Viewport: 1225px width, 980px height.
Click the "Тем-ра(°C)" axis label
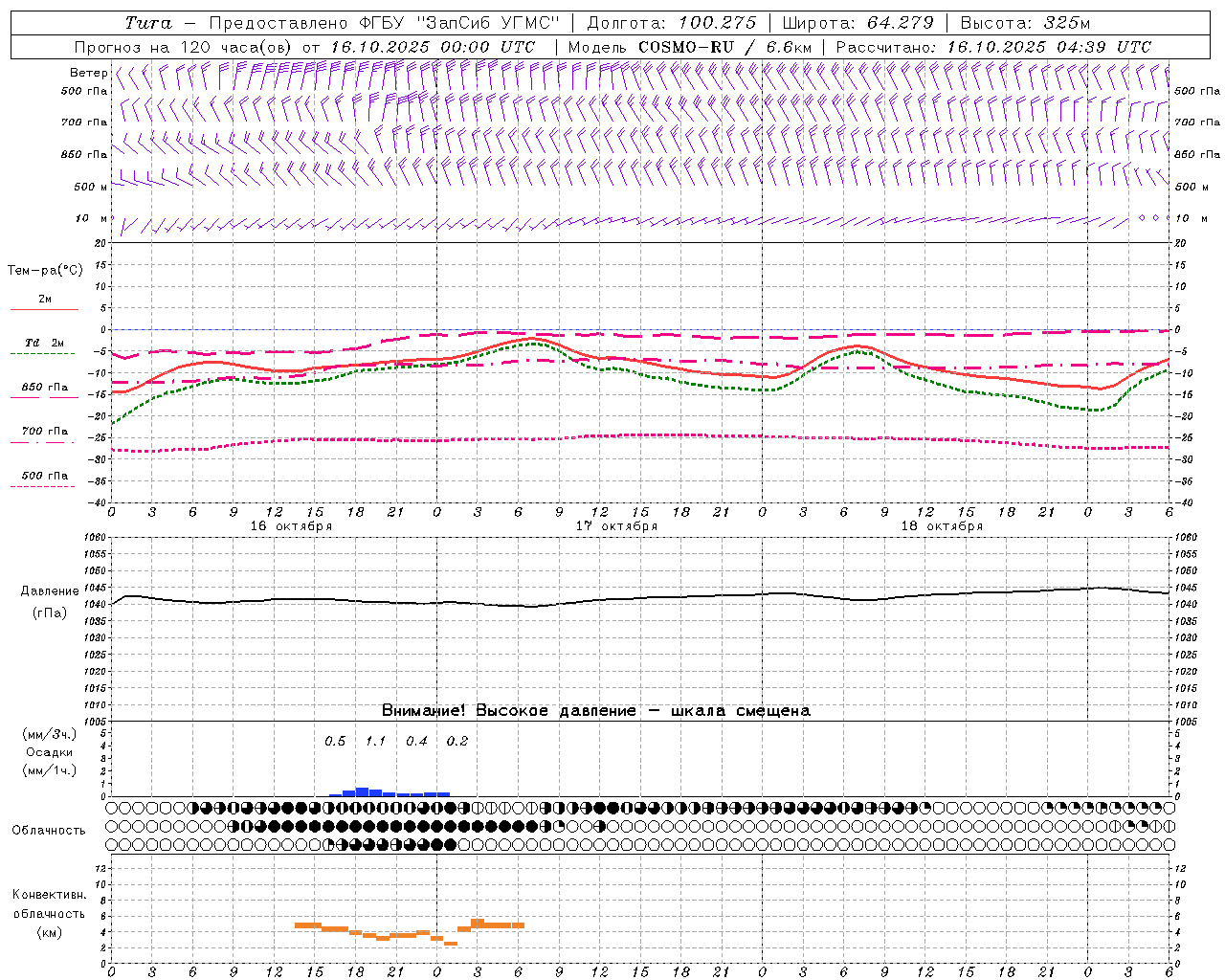pyautogui.click(x=45, y=271)
